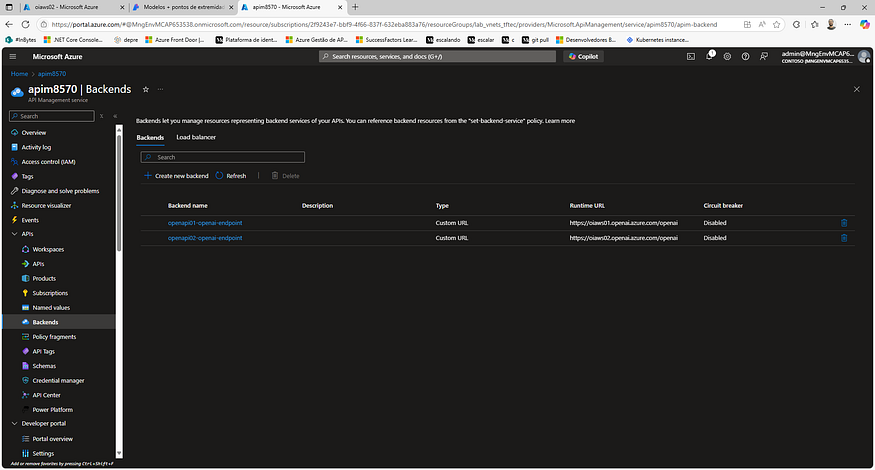Click the backends Search box
This screenshot has width=875, height=470.
tap(223, 157)
